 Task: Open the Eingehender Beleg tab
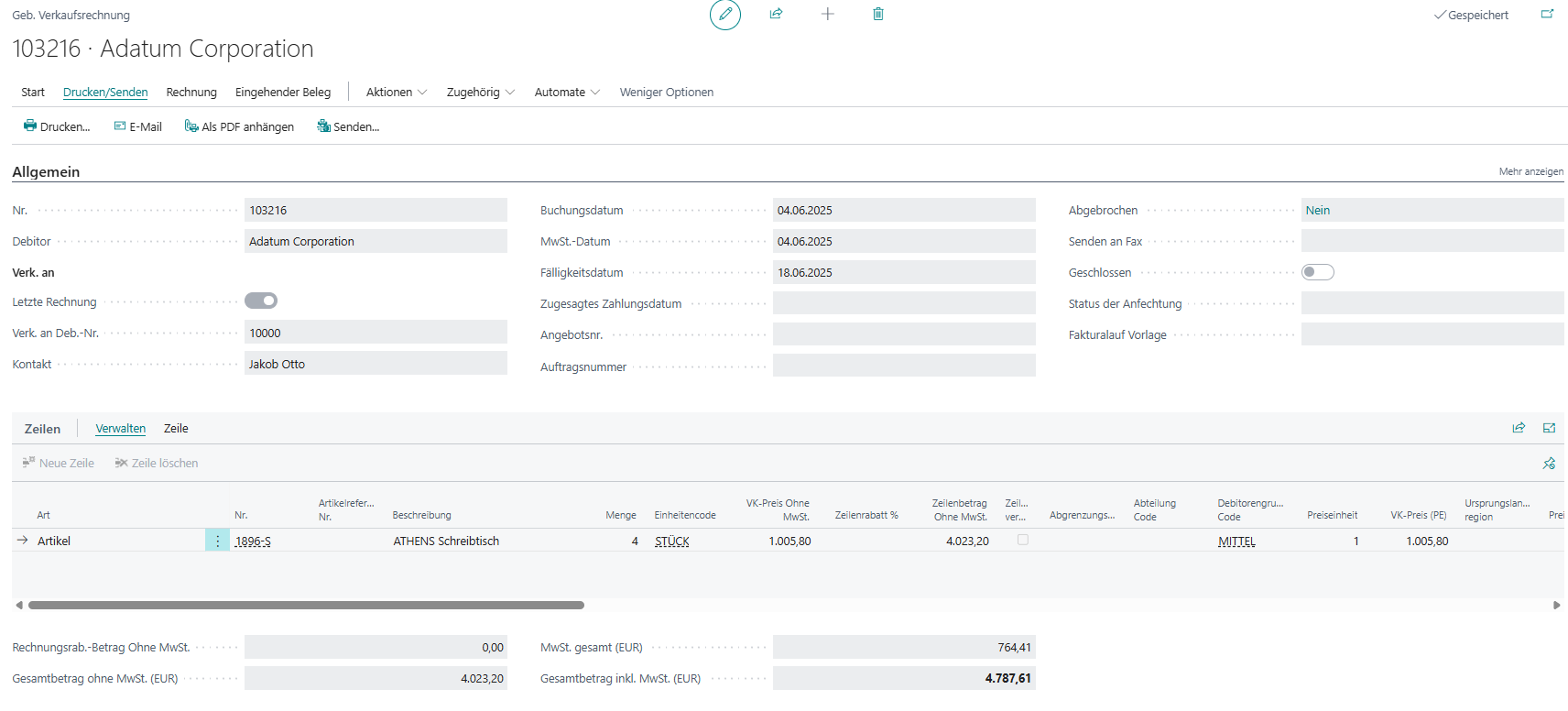283,93
